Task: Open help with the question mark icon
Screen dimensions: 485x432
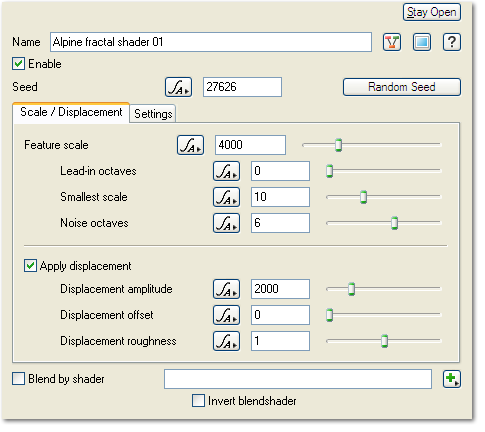Action: pos(452,42)
